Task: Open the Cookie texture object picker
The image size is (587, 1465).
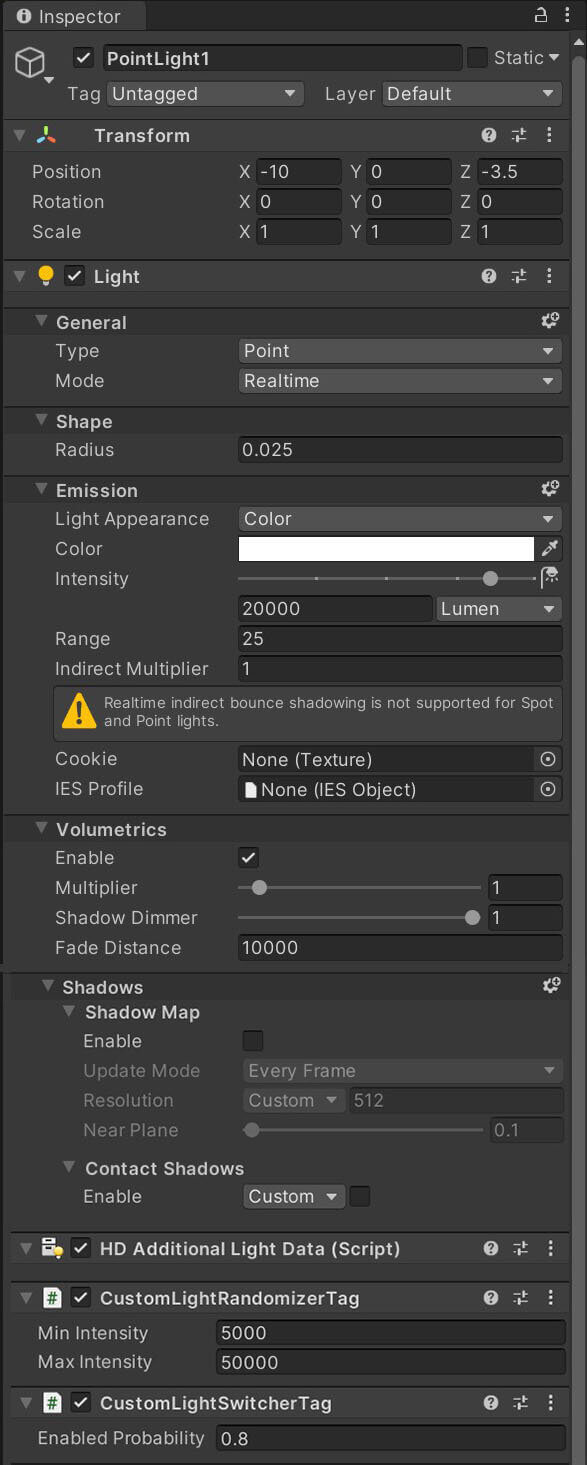Action: 548,759
